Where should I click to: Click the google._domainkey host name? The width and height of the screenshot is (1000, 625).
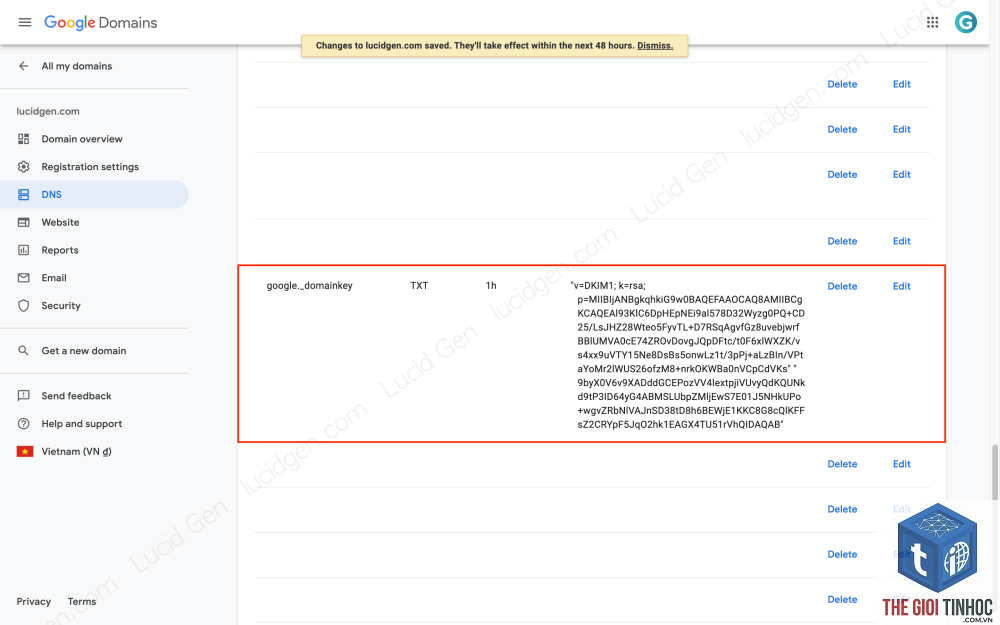[x=309, y=285]
